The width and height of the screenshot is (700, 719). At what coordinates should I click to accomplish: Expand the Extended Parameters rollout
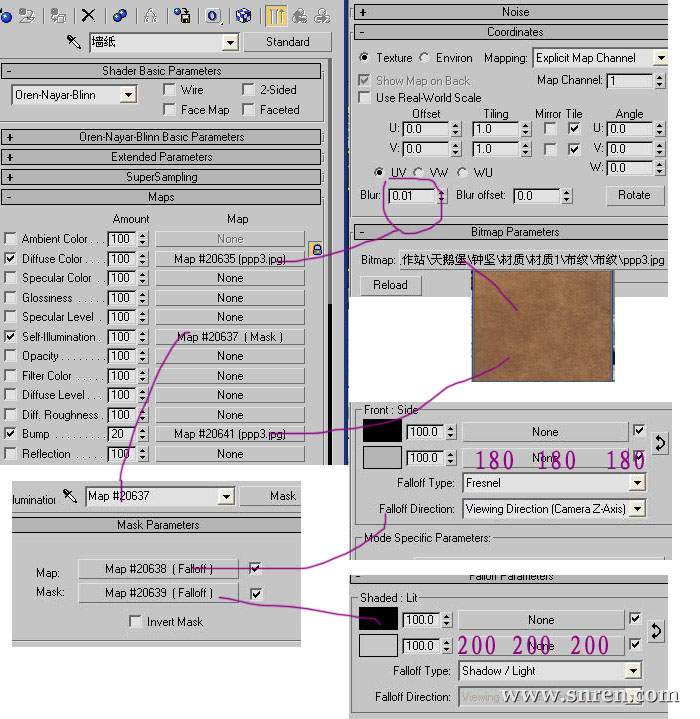click(161, 157)
